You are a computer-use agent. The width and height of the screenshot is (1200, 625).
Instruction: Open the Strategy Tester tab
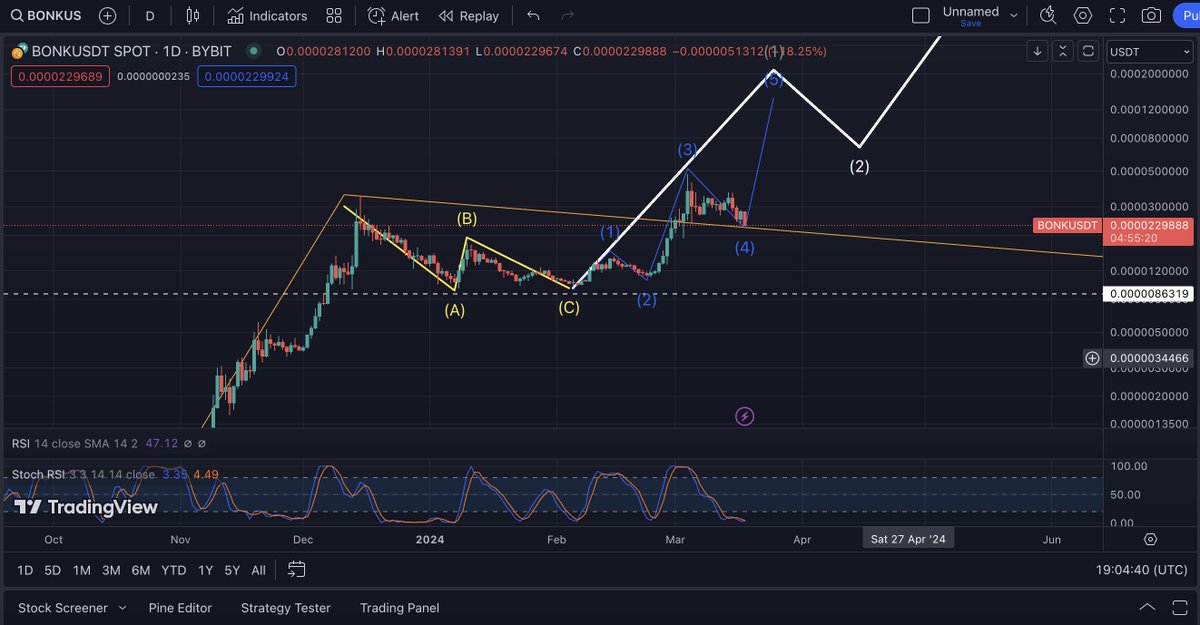(285, 607)
